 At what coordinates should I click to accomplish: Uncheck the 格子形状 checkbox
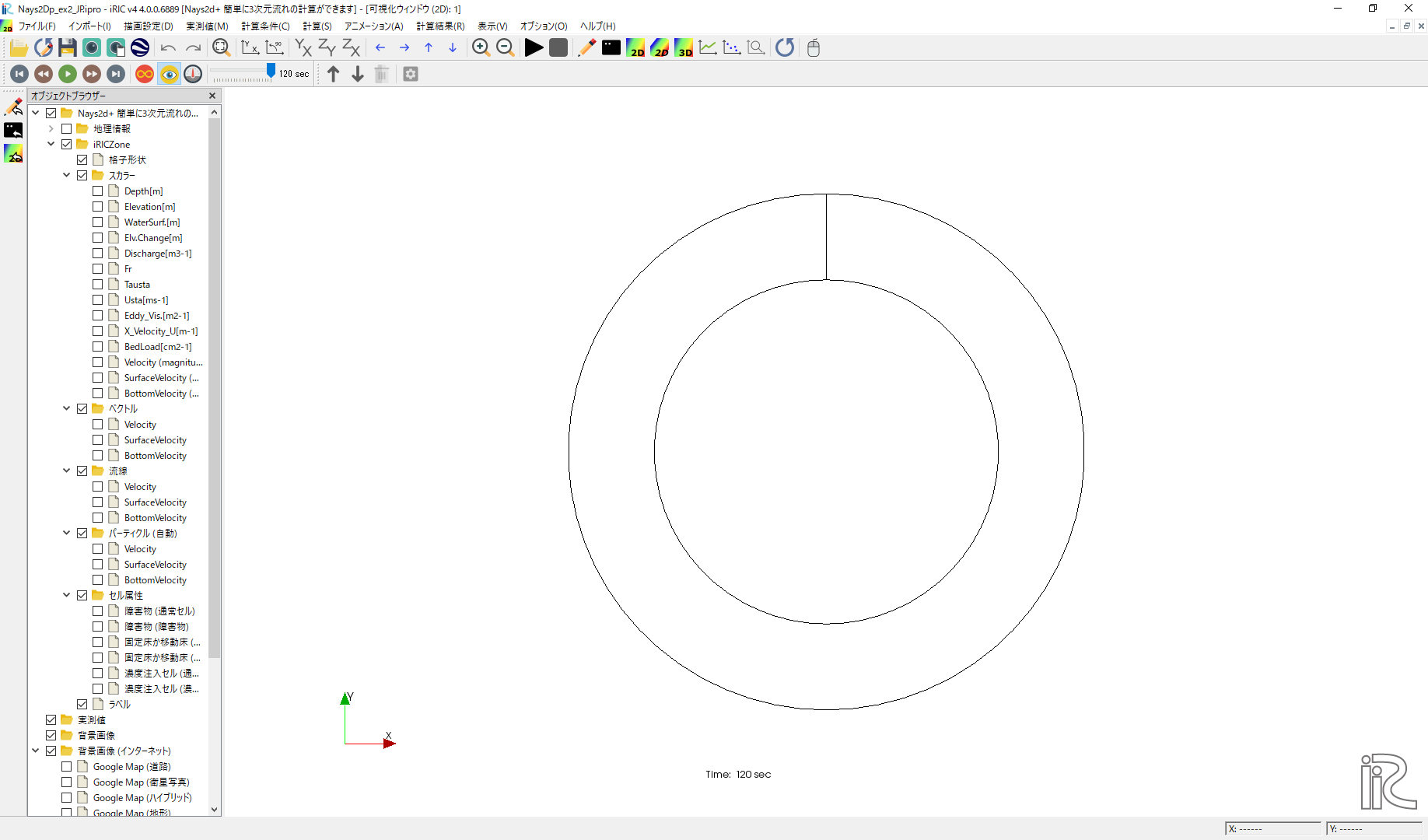coord(82,160)
